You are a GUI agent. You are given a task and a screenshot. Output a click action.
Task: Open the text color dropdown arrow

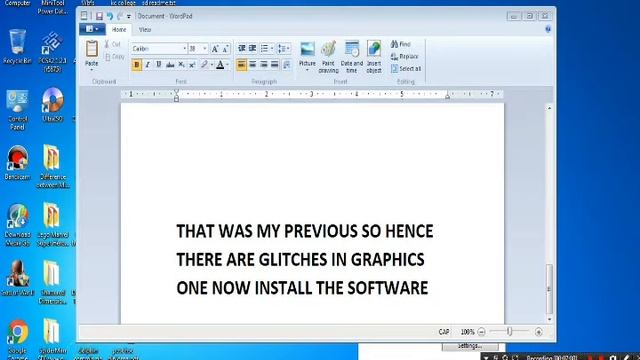[x=227, y=65]
